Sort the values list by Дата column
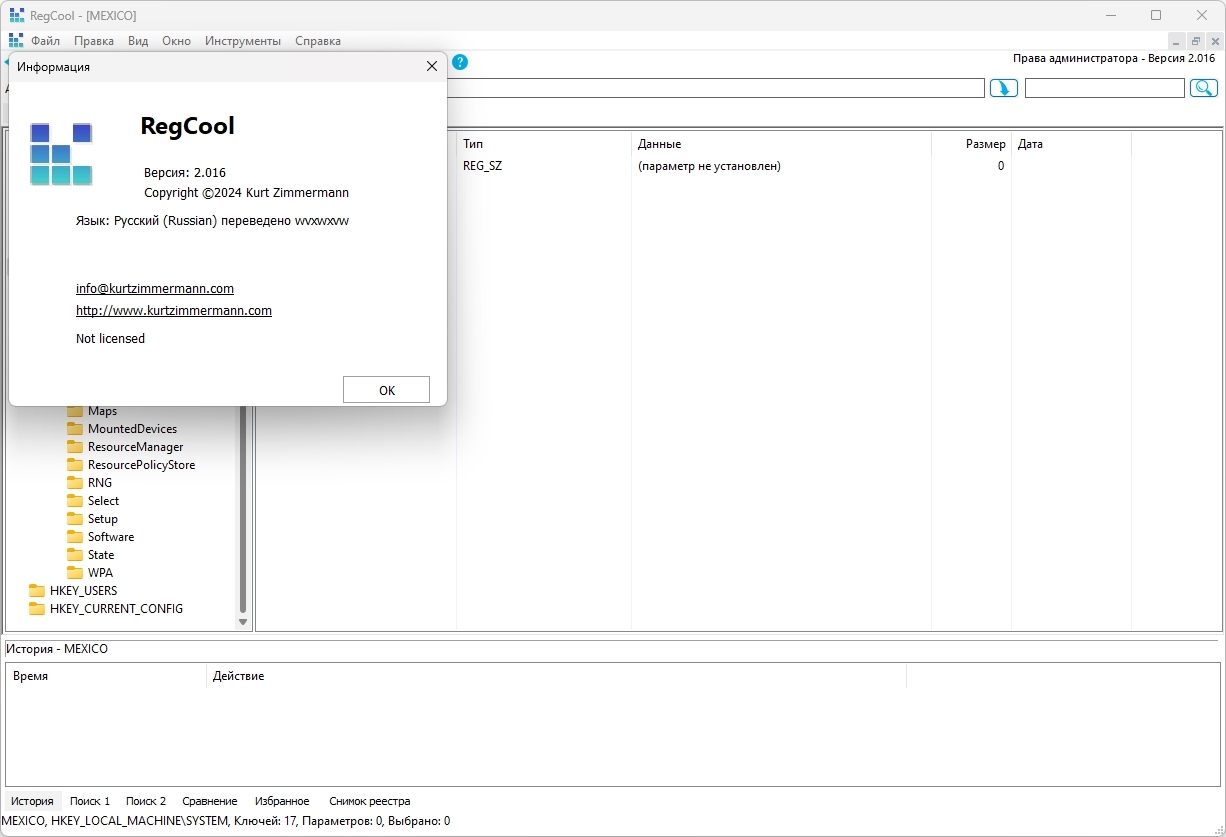The image size is (1226, 837). (1071, 144)
